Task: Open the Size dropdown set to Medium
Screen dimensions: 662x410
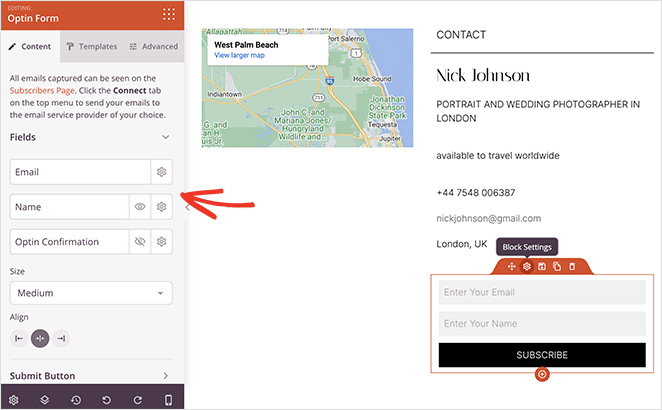Action: click(x=91, y=293)
